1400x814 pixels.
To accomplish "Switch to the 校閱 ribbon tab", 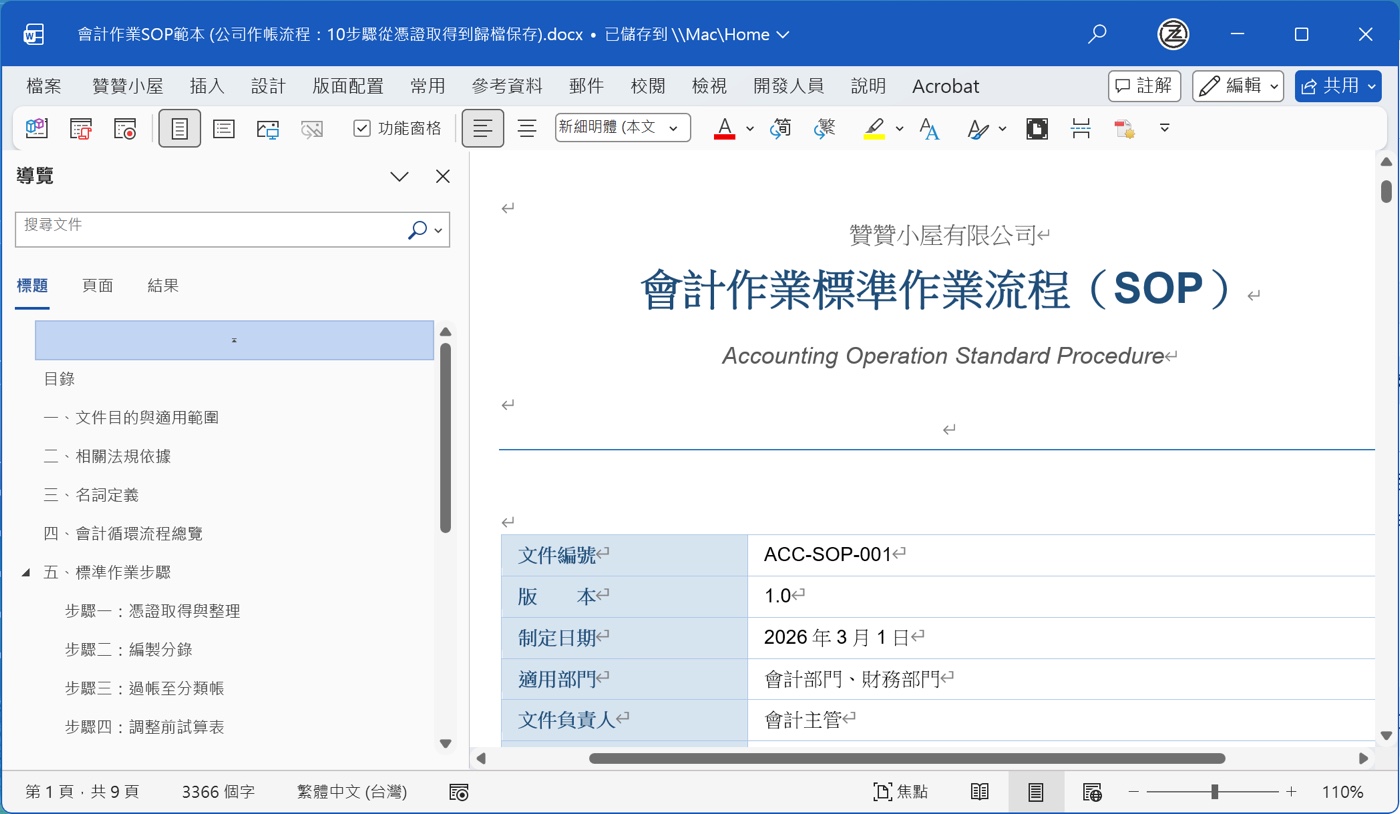I will (x=648, y=86).
